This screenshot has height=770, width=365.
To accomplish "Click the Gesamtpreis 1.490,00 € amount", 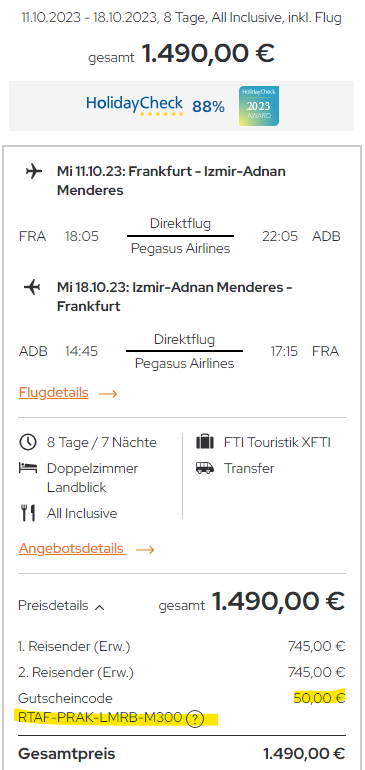I will click(304, 753).
